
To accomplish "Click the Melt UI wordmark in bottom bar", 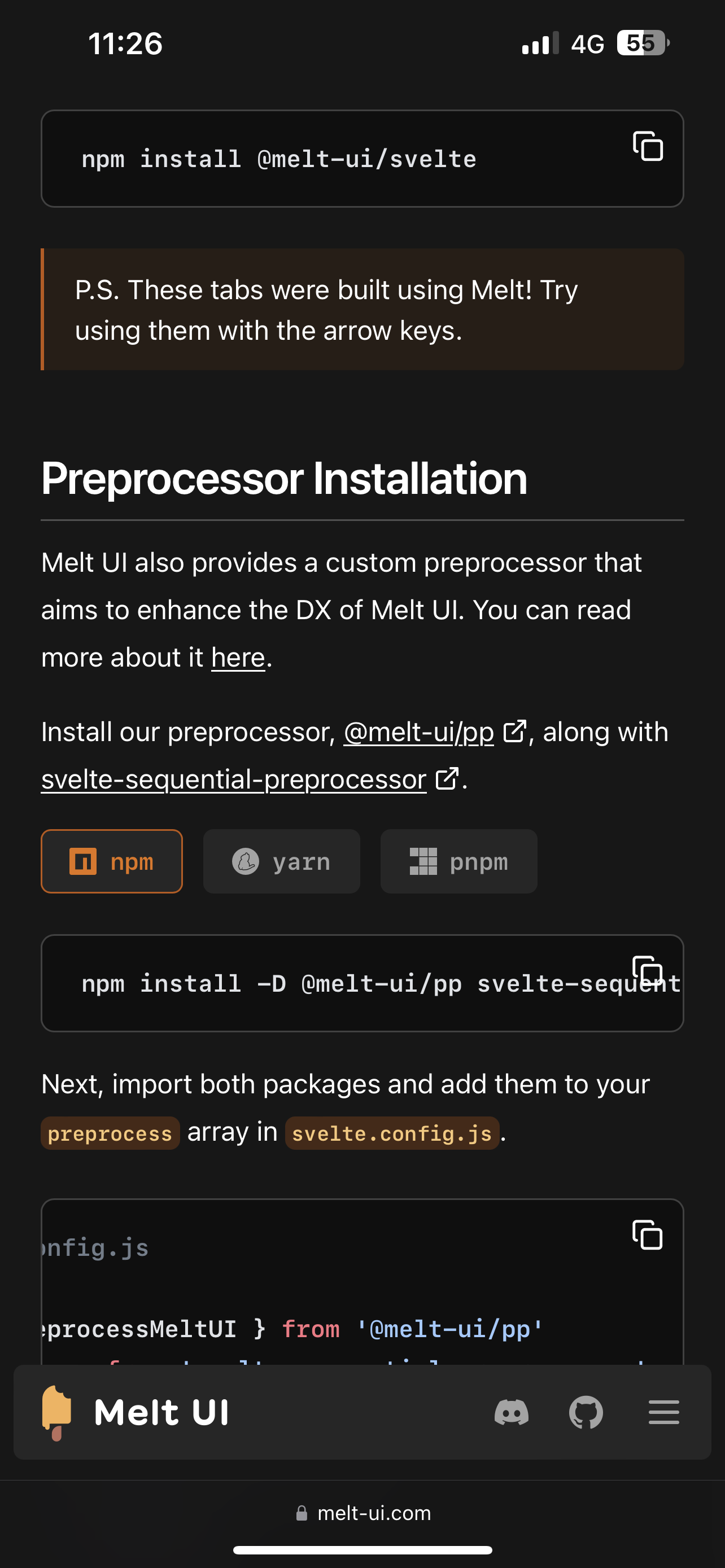I will click(x=161, y=1413).
